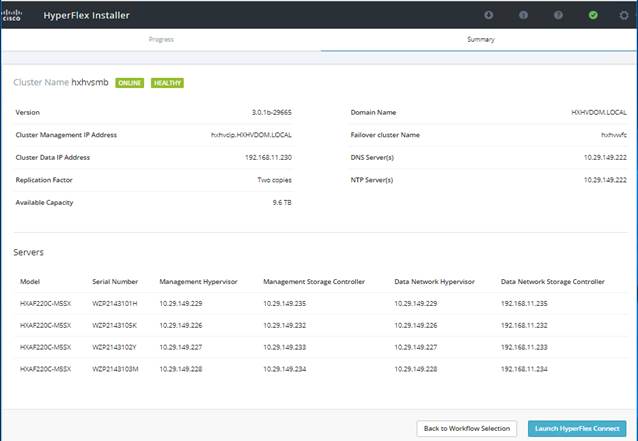Select failover cluster name hxhvwfc

(614, 135)
